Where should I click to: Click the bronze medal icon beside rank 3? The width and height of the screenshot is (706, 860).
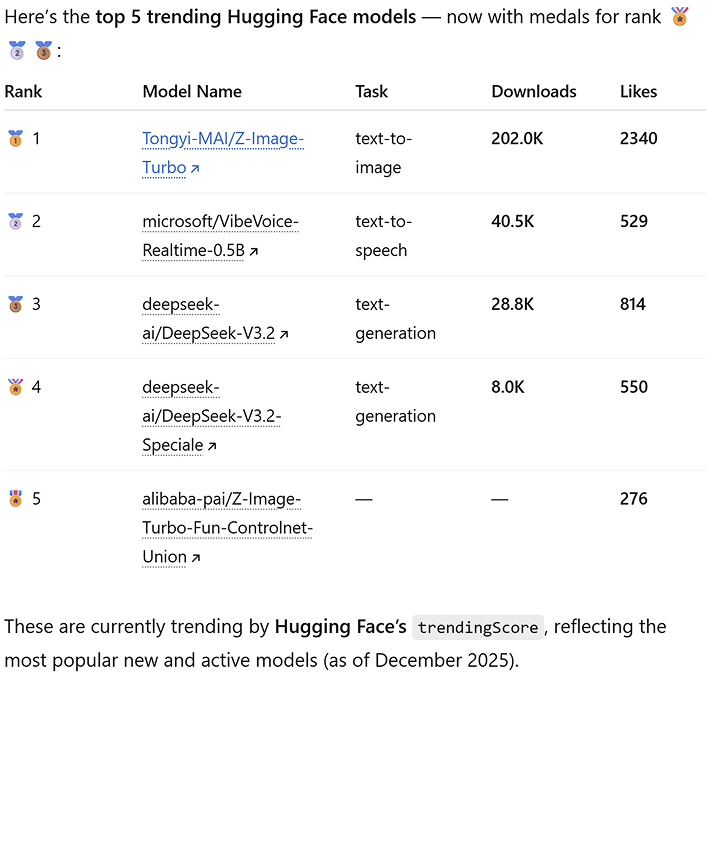(15, 304)
